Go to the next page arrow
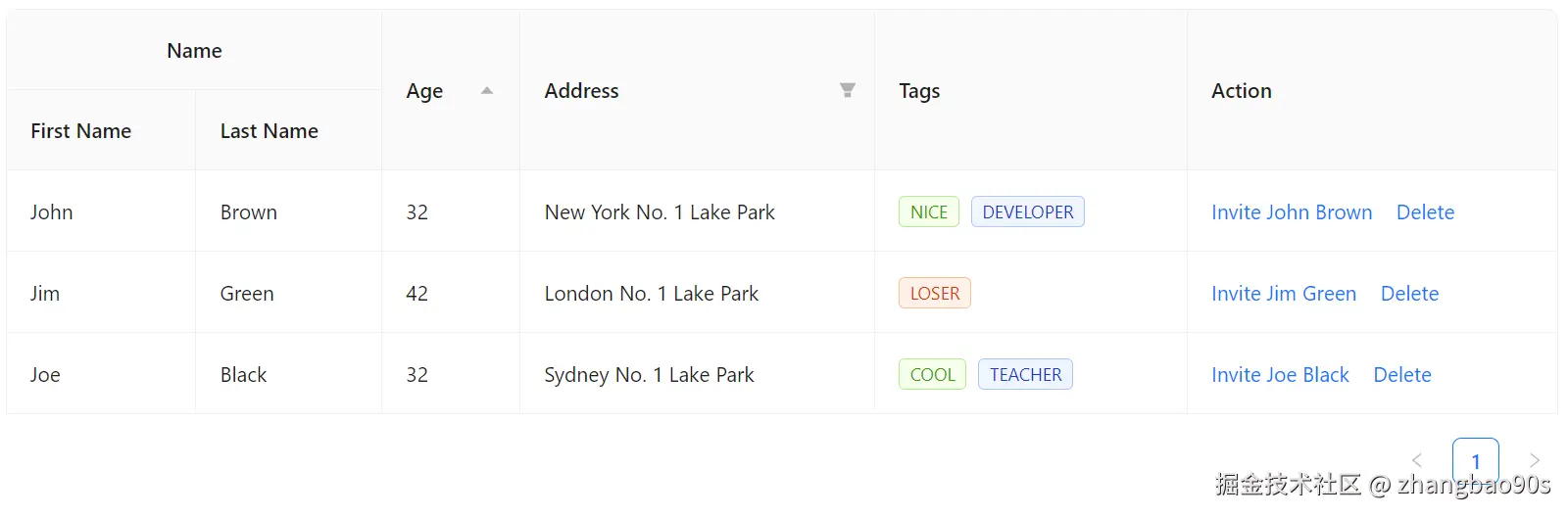 coord(1535,460)
